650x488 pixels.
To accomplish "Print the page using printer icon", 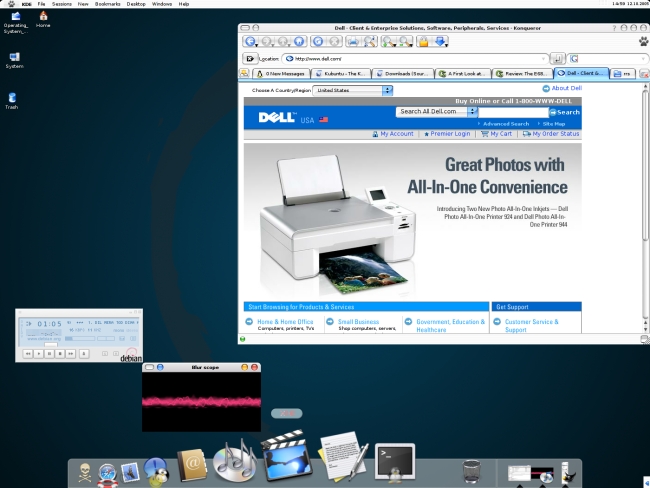I will pyautogui.click(x=354, y=41).
